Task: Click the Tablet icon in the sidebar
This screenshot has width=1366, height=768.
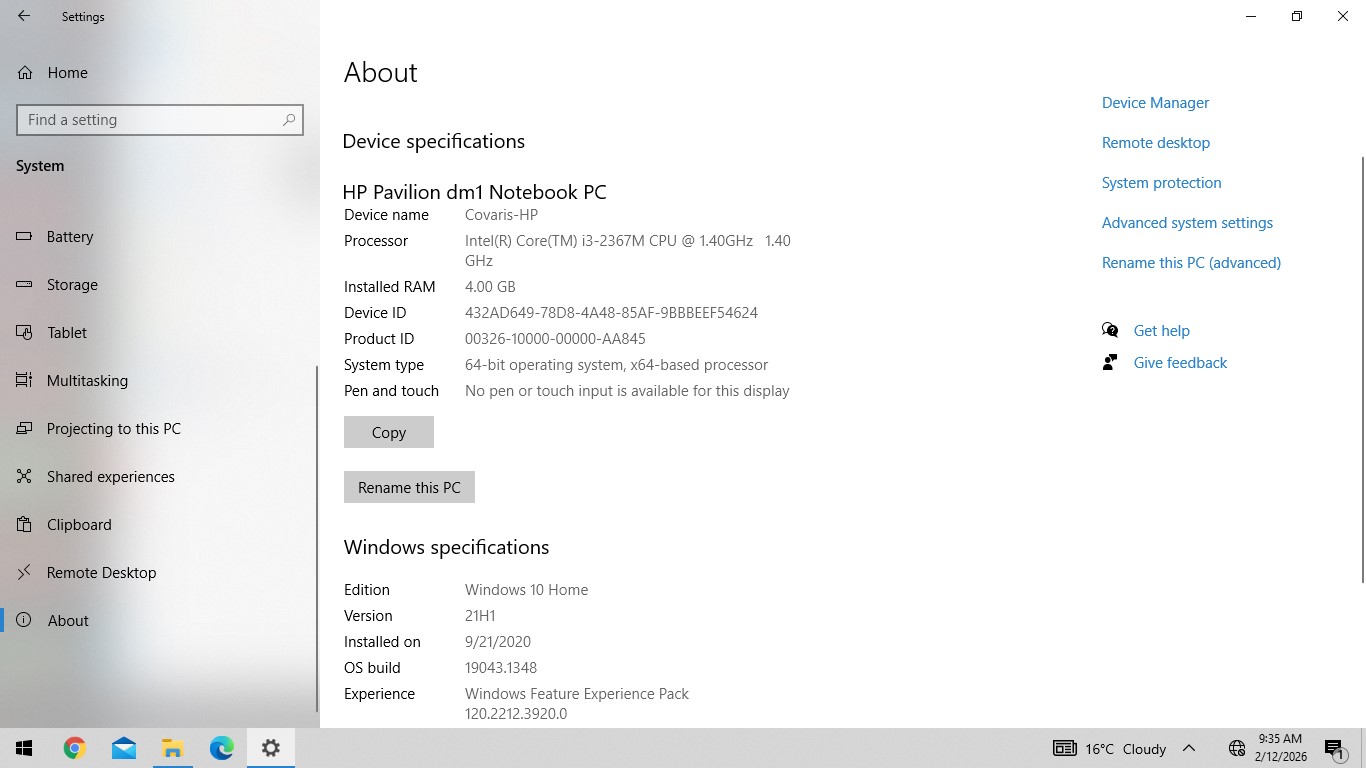Action: pyautogui.click(x=25, y=333)
